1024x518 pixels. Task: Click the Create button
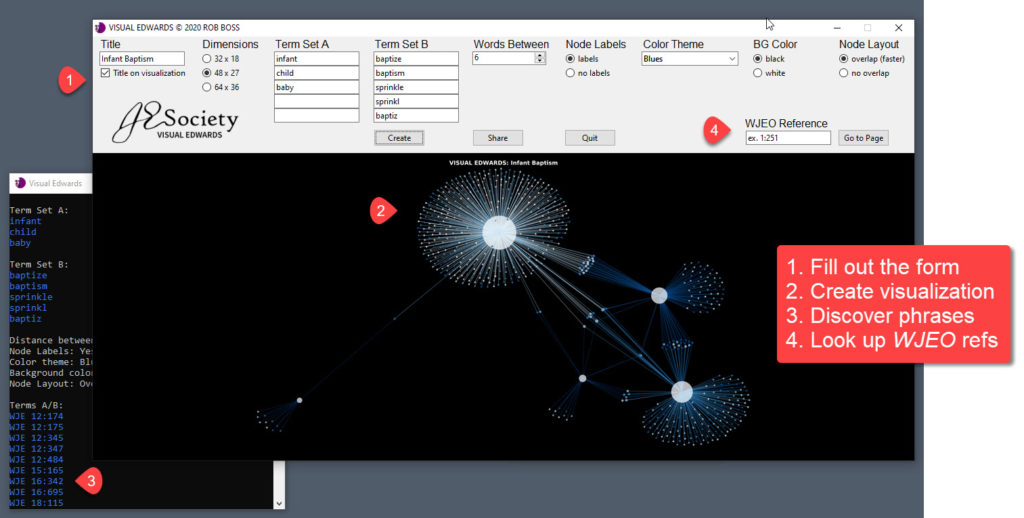click(x=399, y=138)
